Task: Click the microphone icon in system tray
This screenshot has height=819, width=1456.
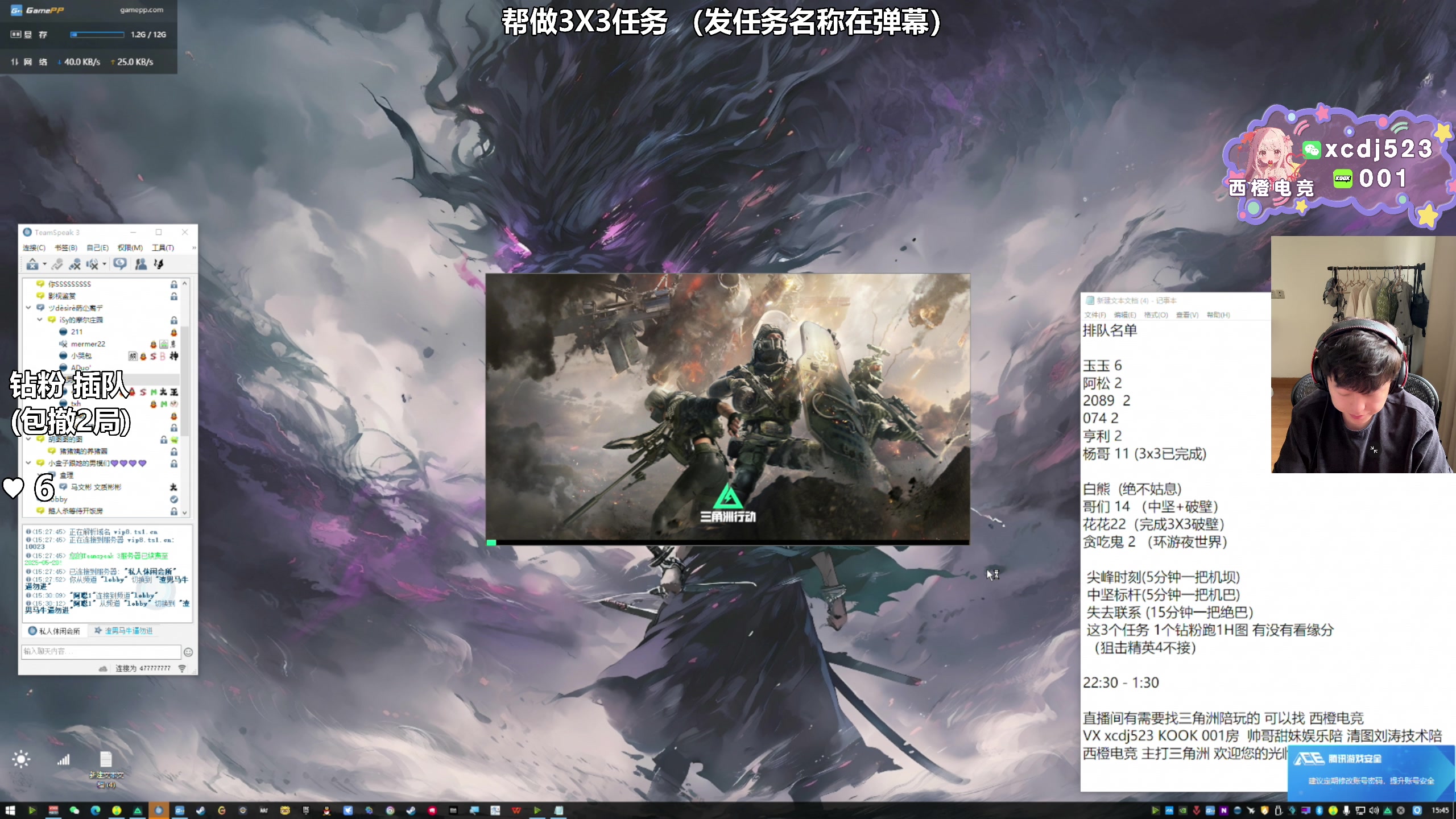Action: 1346,810
